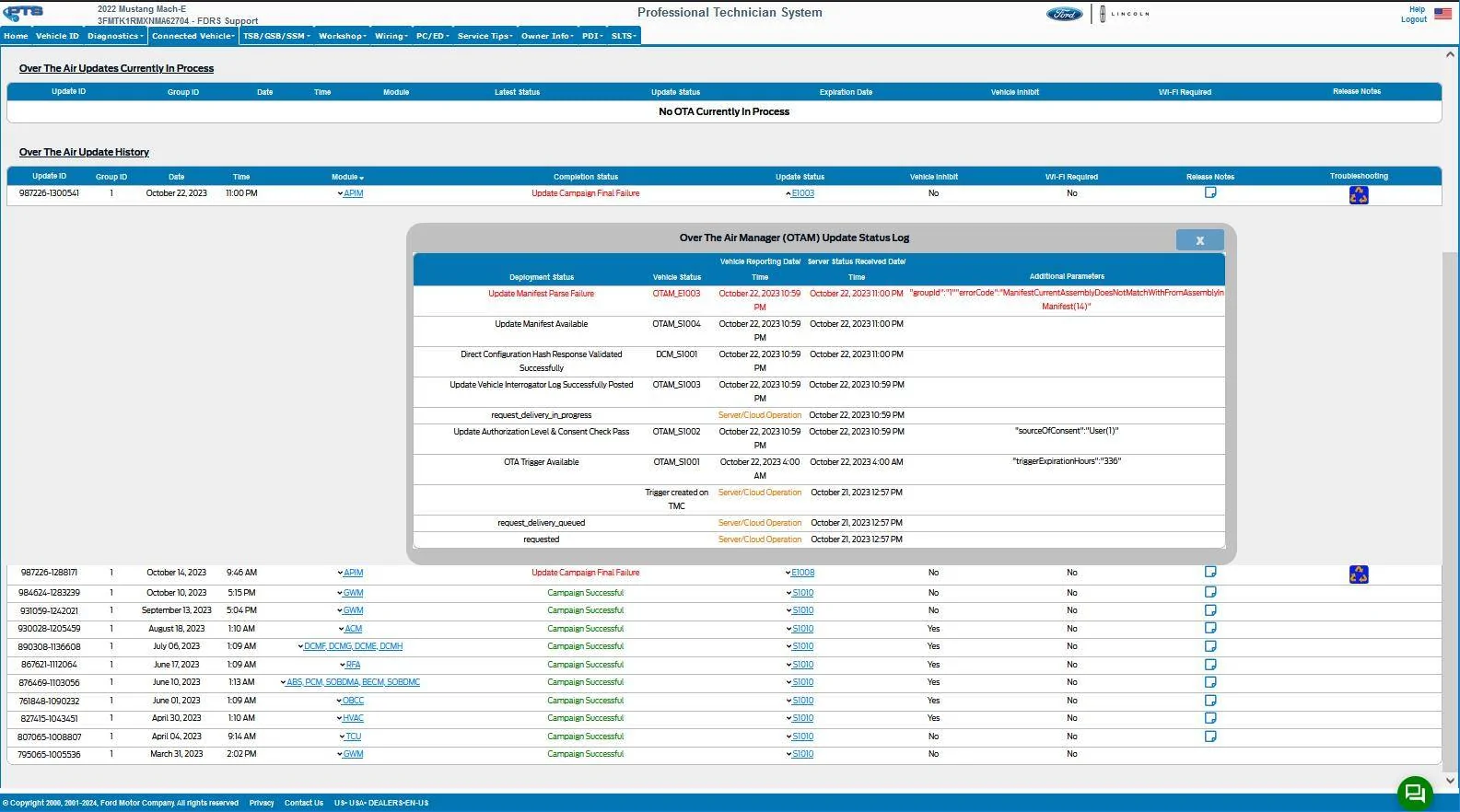Click the PTS logo in the header
Screen dimensions: 1460x812
click(x=24, y=12)
